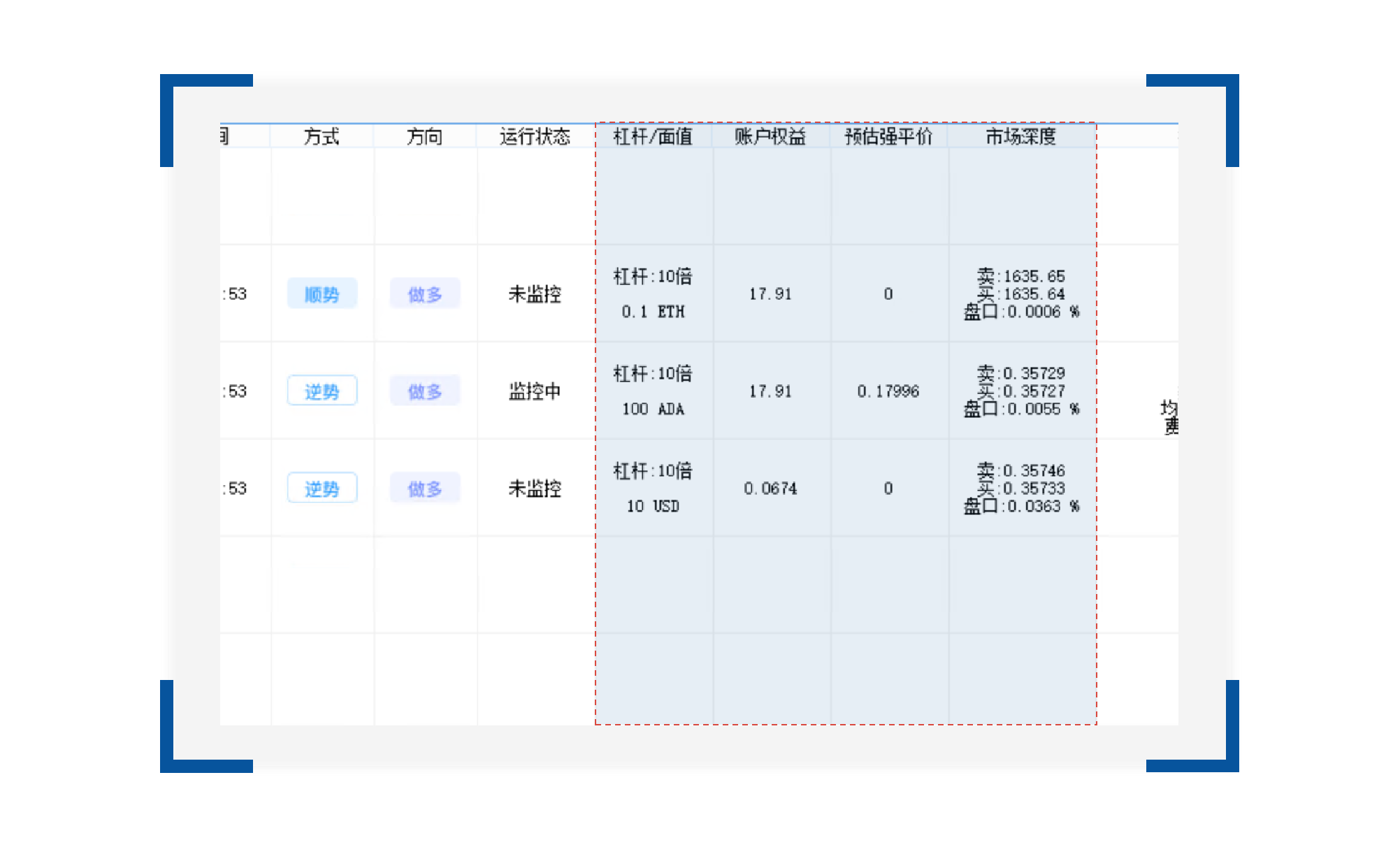The height and width of the screenshot is (847, 1400).
Task: Click the 方向 column header
Action: pos(424,136)
